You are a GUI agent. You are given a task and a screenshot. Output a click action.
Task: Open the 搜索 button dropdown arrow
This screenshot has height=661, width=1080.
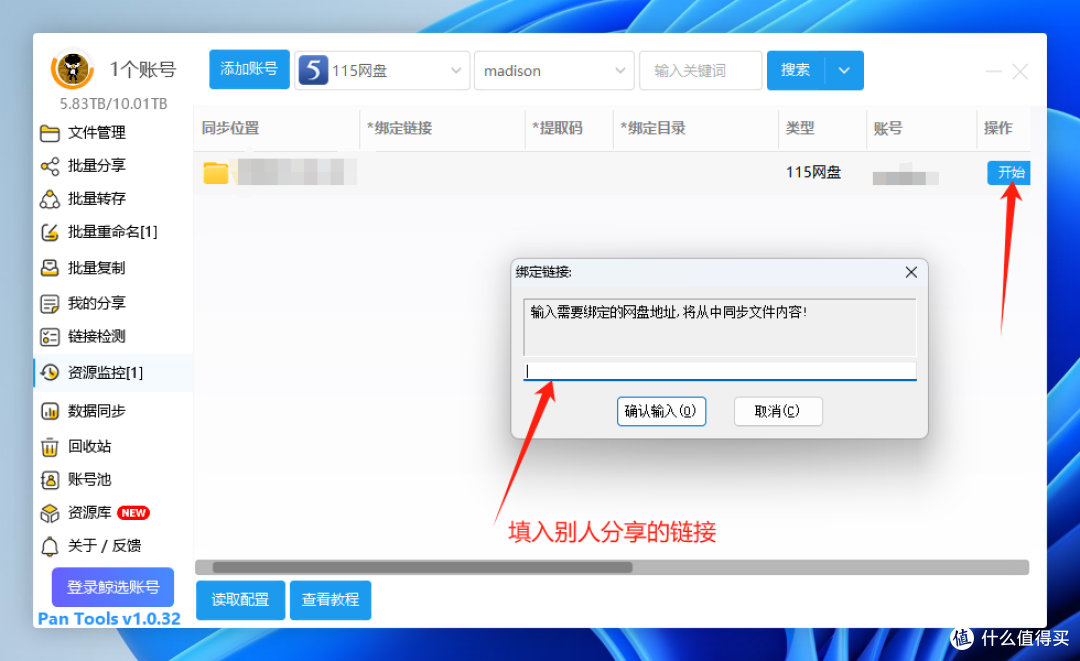[x=844, y=70]
